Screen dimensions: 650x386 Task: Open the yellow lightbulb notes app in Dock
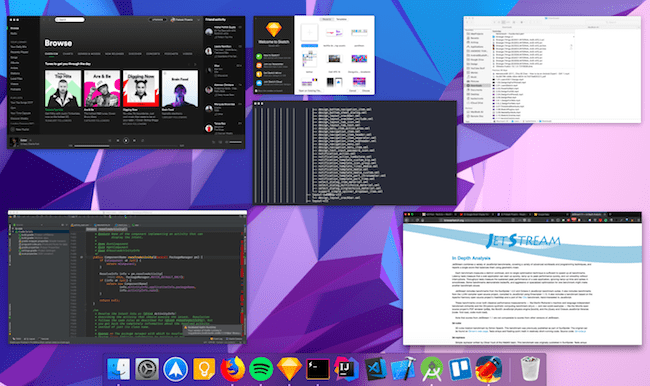[x=204, y=369]
